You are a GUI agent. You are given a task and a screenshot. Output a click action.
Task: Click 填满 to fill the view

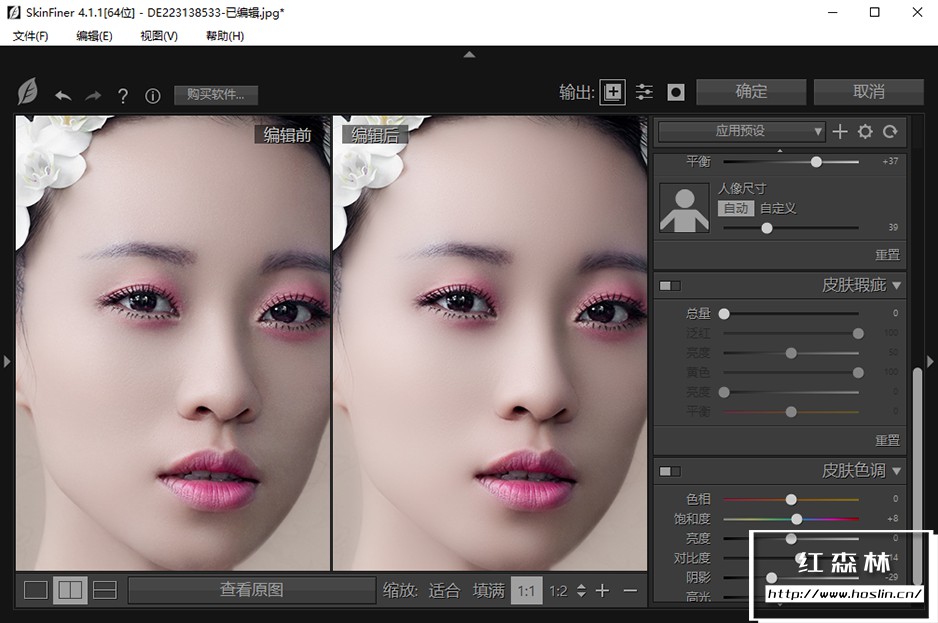489,591
